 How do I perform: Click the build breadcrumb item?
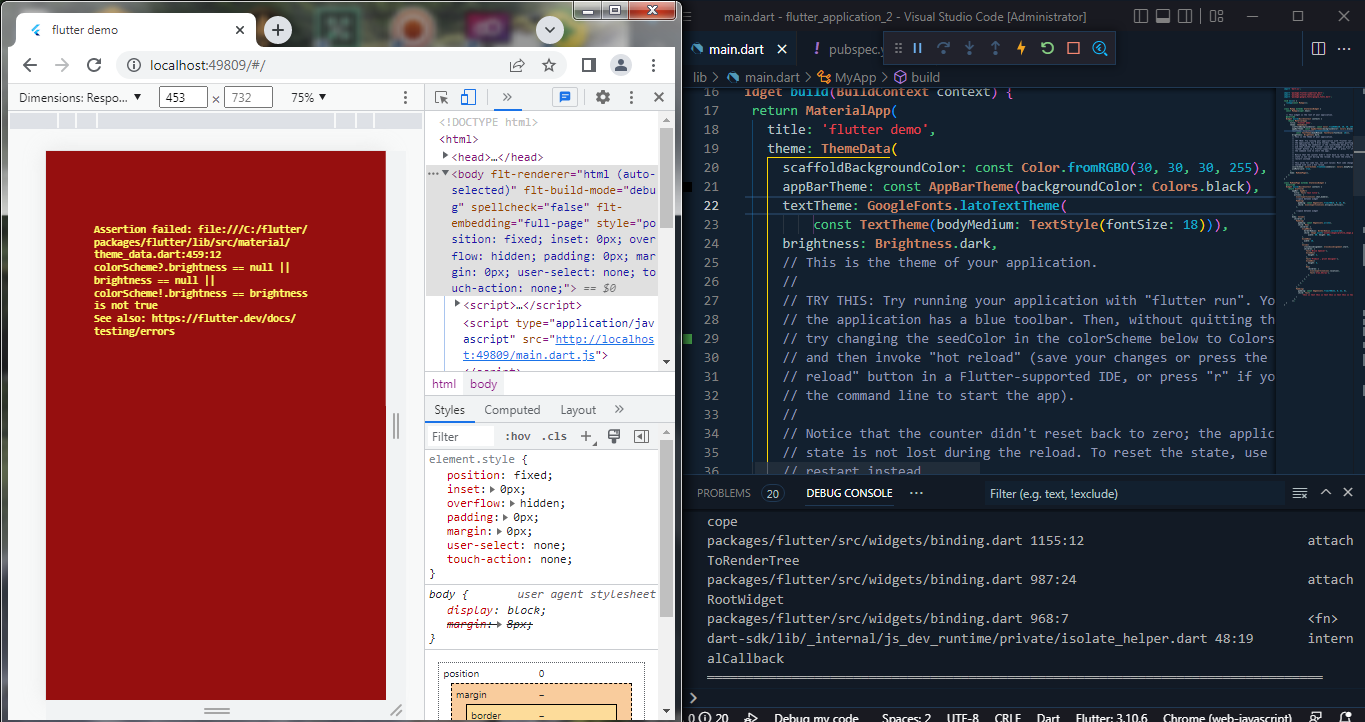click(917, 77)
